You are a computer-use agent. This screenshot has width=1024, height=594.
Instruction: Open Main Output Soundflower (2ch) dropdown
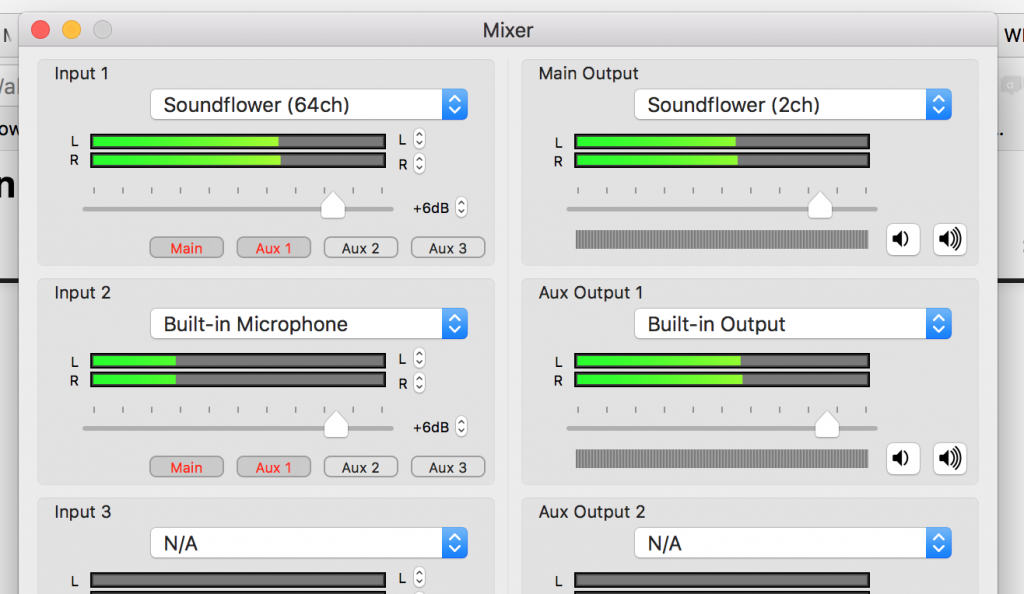793,104
